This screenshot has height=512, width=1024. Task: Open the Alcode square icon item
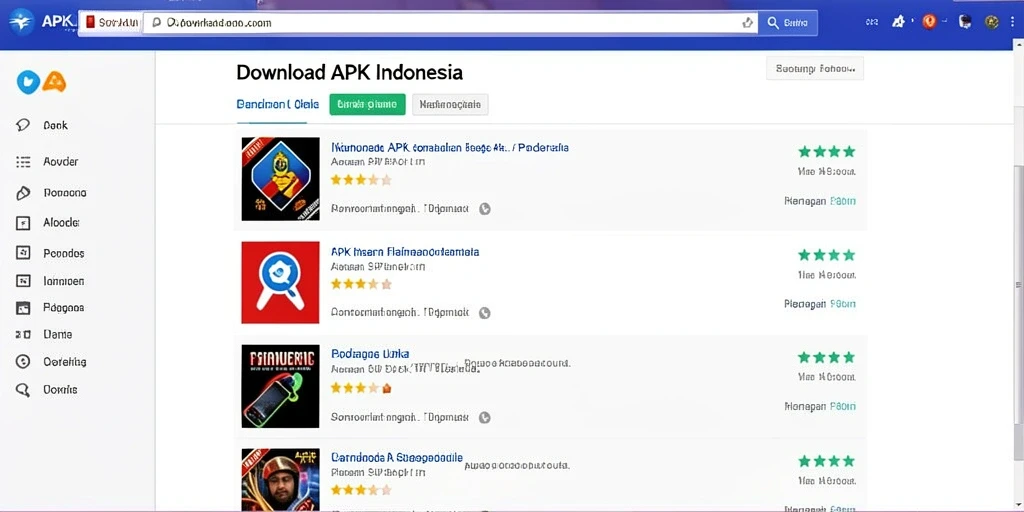47,223
